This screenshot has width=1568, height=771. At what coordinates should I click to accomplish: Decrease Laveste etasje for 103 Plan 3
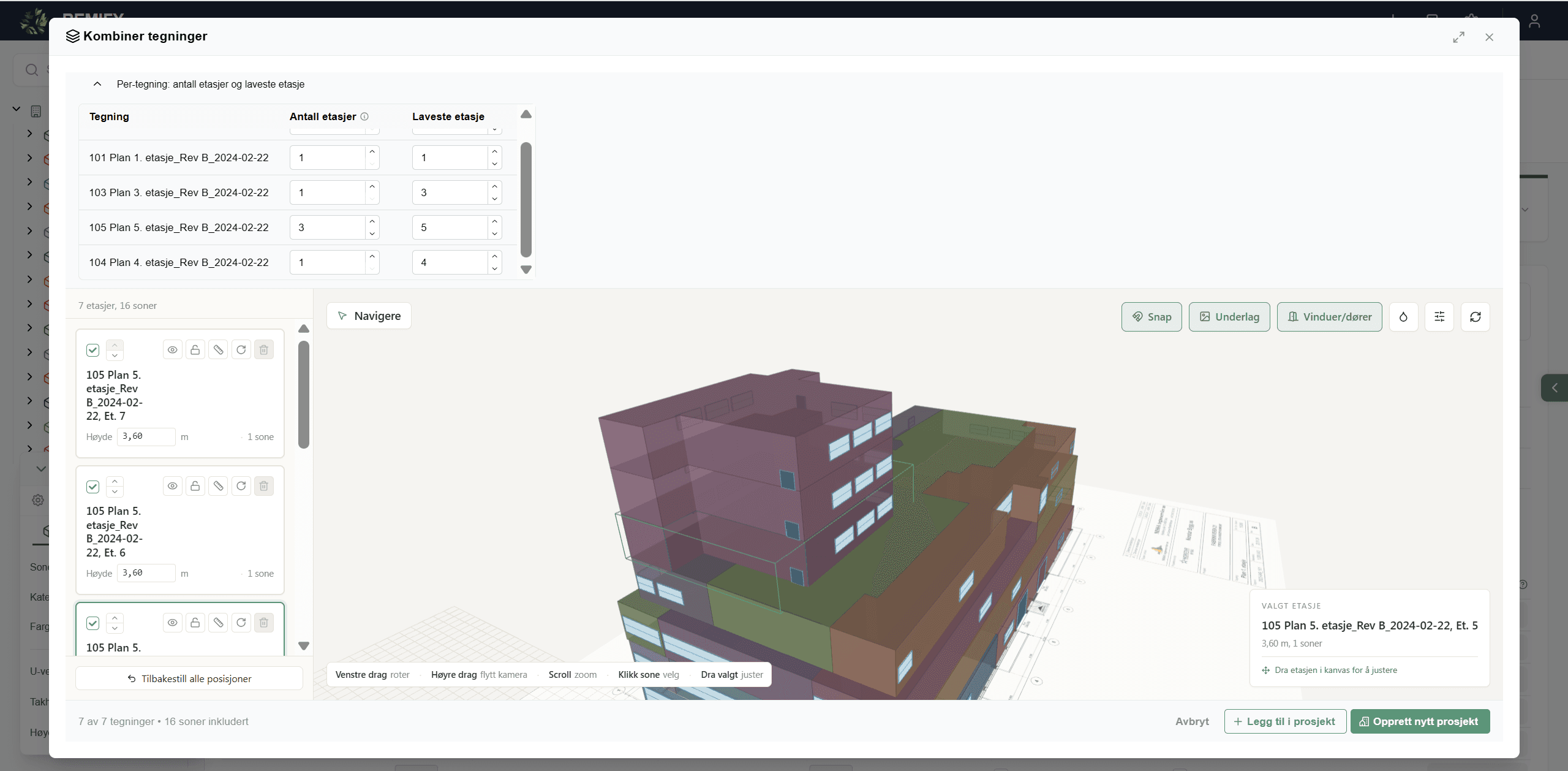[495, 199]
